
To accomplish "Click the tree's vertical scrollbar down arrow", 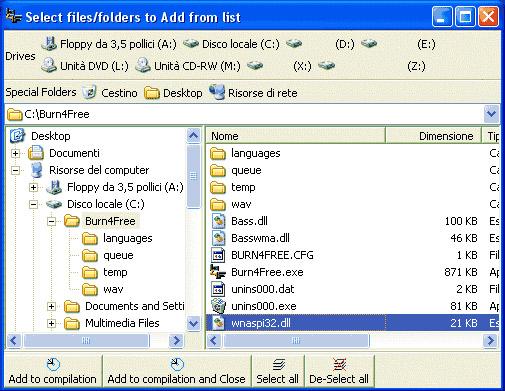I will coord(194,323).
